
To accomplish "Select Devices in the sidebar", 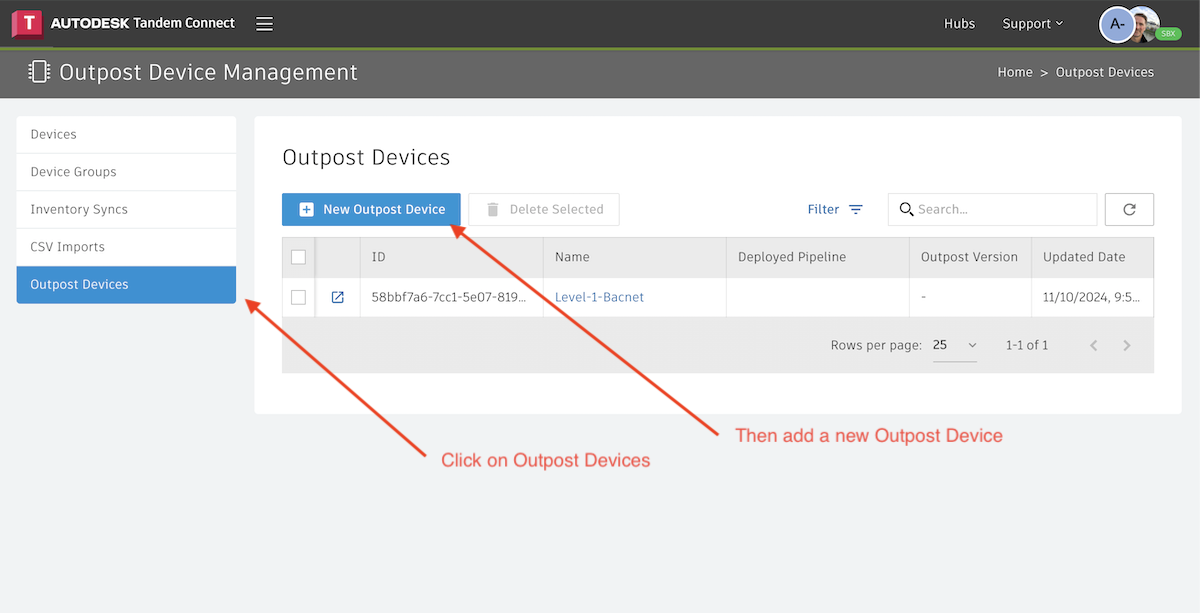I will point(126,134).
